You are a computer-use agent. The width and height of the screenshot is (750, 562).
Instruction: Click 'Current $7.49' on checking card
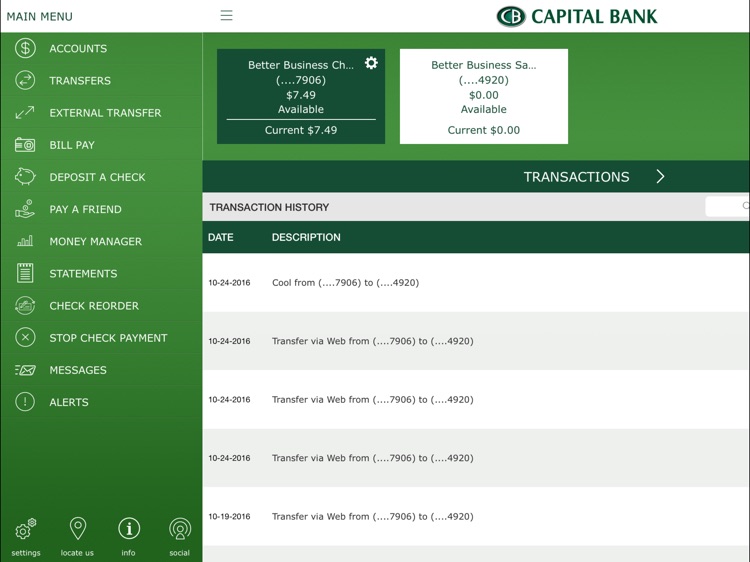(x=301, y=130)
